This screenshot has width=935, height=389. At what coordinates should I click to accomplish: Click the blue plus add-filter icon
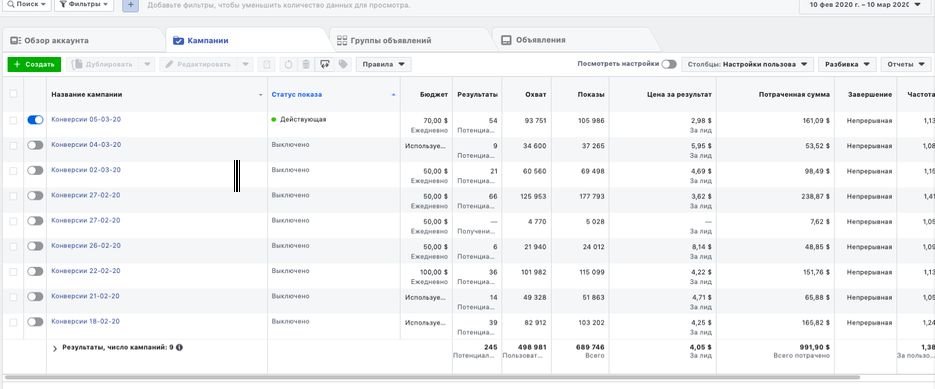tap(131, 5)
